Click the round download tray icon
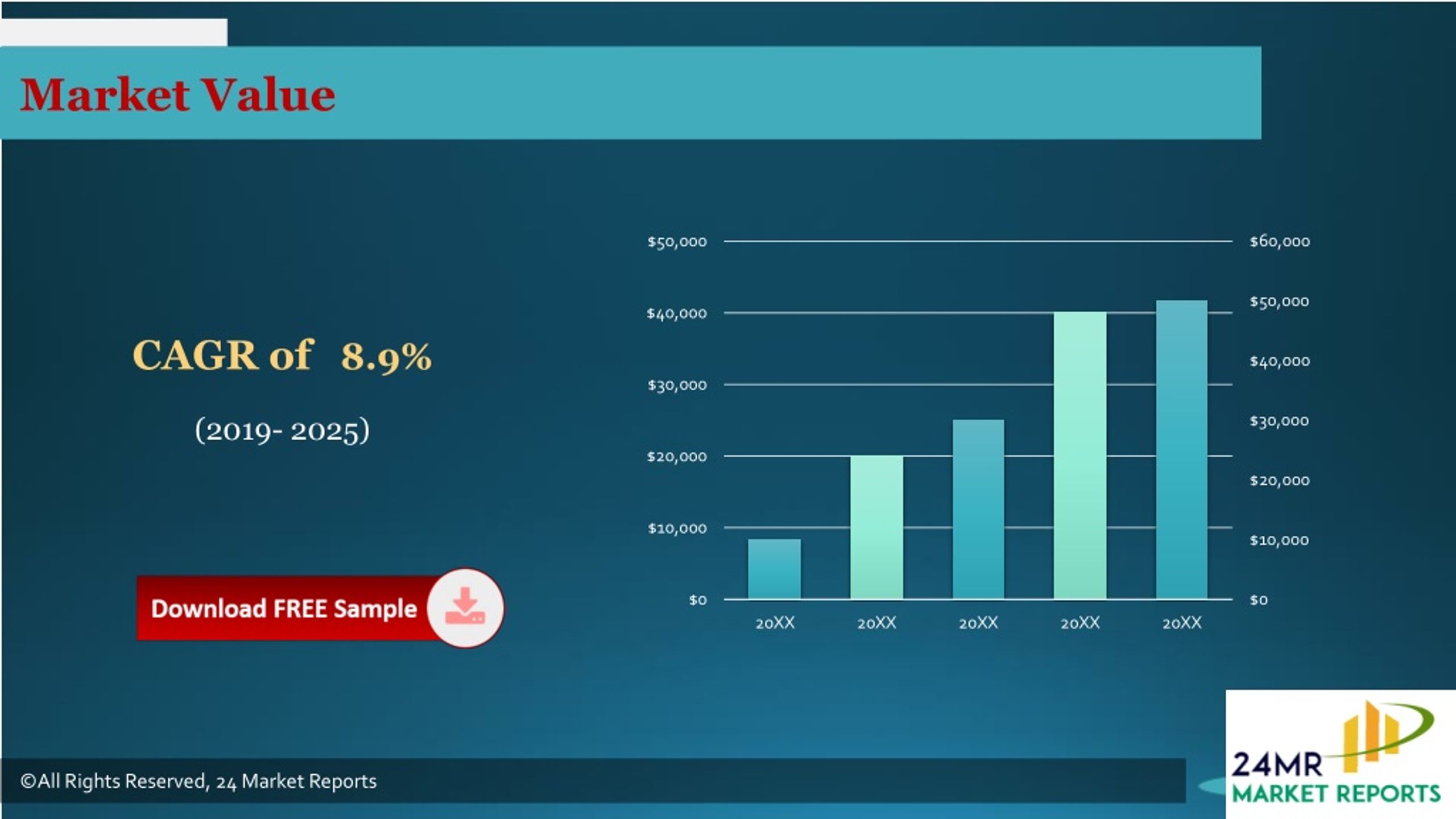The width and height of the screenshot is (1456, 819). click(x=465, y=607)
